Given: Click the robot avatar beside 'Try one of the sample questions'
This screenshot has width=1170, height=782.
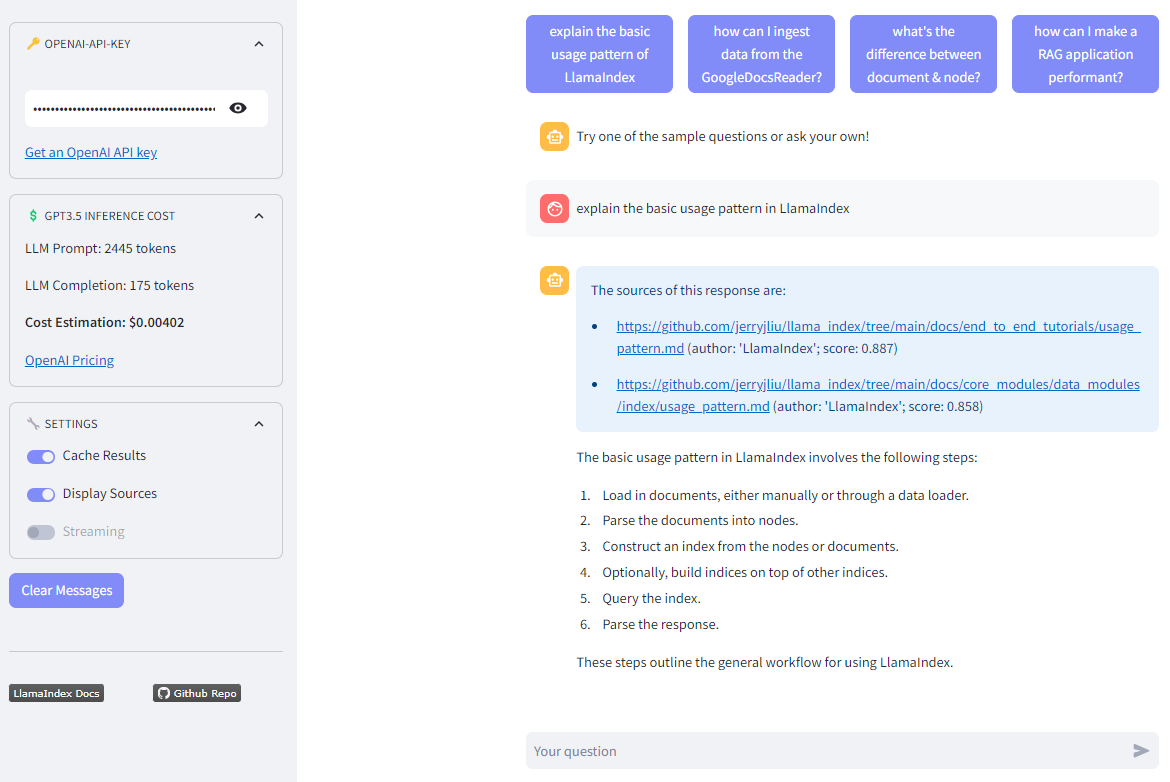Looking at the screenshot, I should (554, 137).
